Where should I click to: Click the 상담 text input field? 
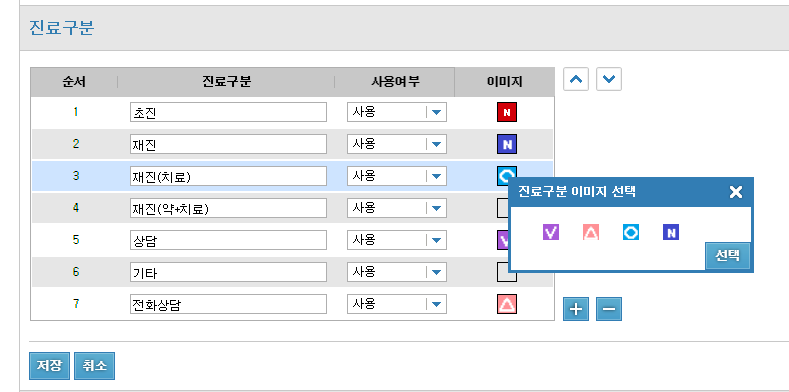click(228, 240)
